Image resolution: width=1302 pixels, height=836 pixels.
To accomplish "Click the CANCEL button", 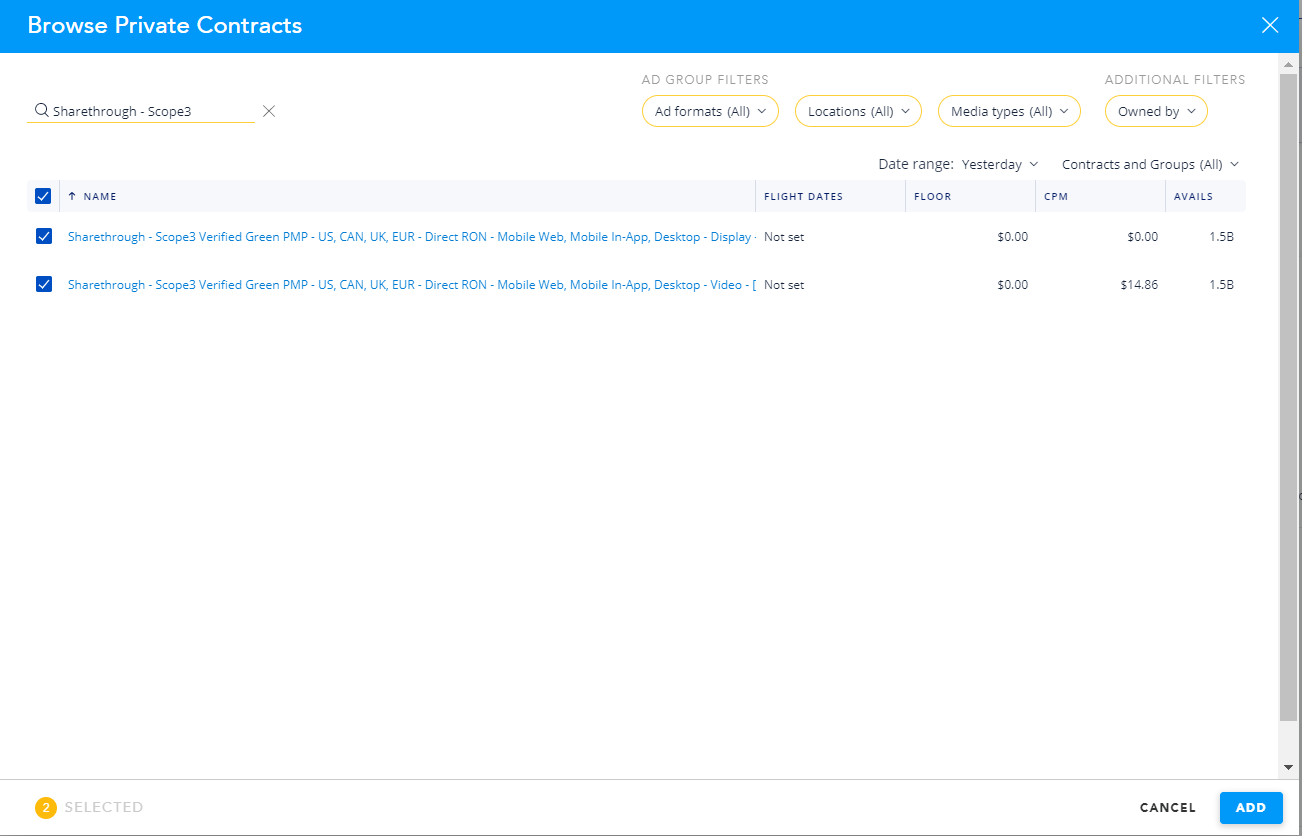I will tap(1167, 808).
